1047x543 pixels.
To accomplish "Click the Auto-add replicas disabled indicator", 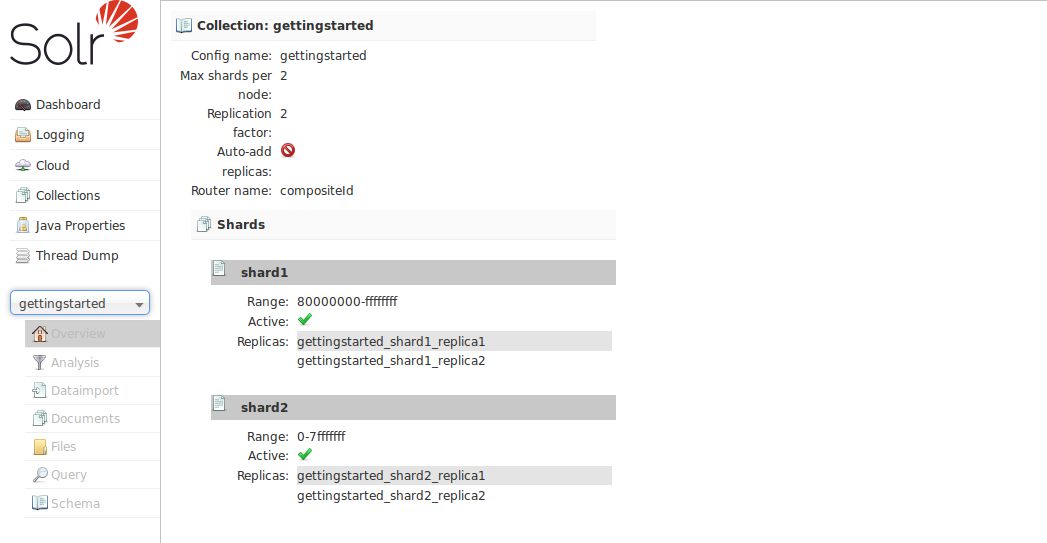I will [x=288, y=151].
